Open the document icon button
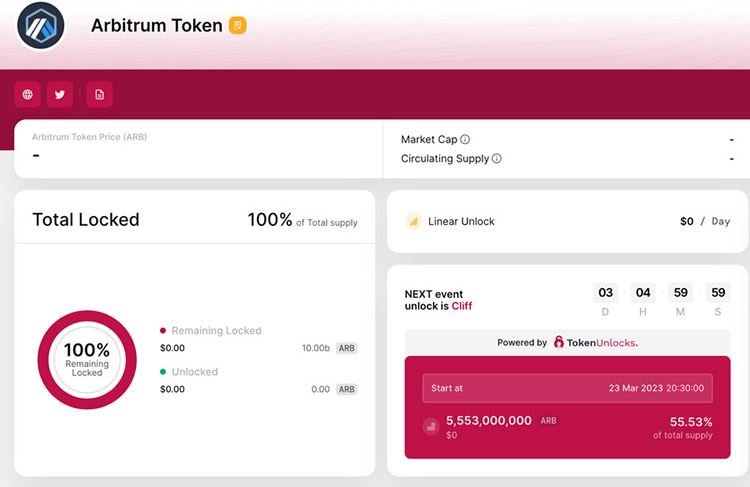750x487 pixels. (x=99, y=95)
